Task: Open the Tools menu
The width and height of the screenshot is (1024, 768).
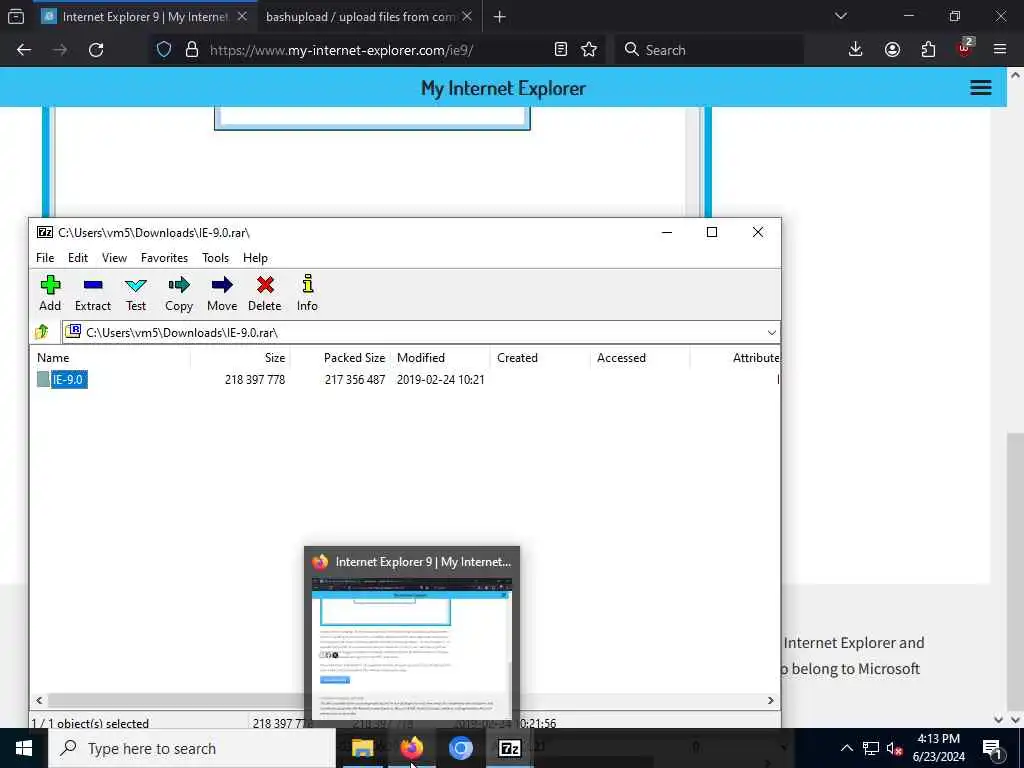Action: (216, 258)
